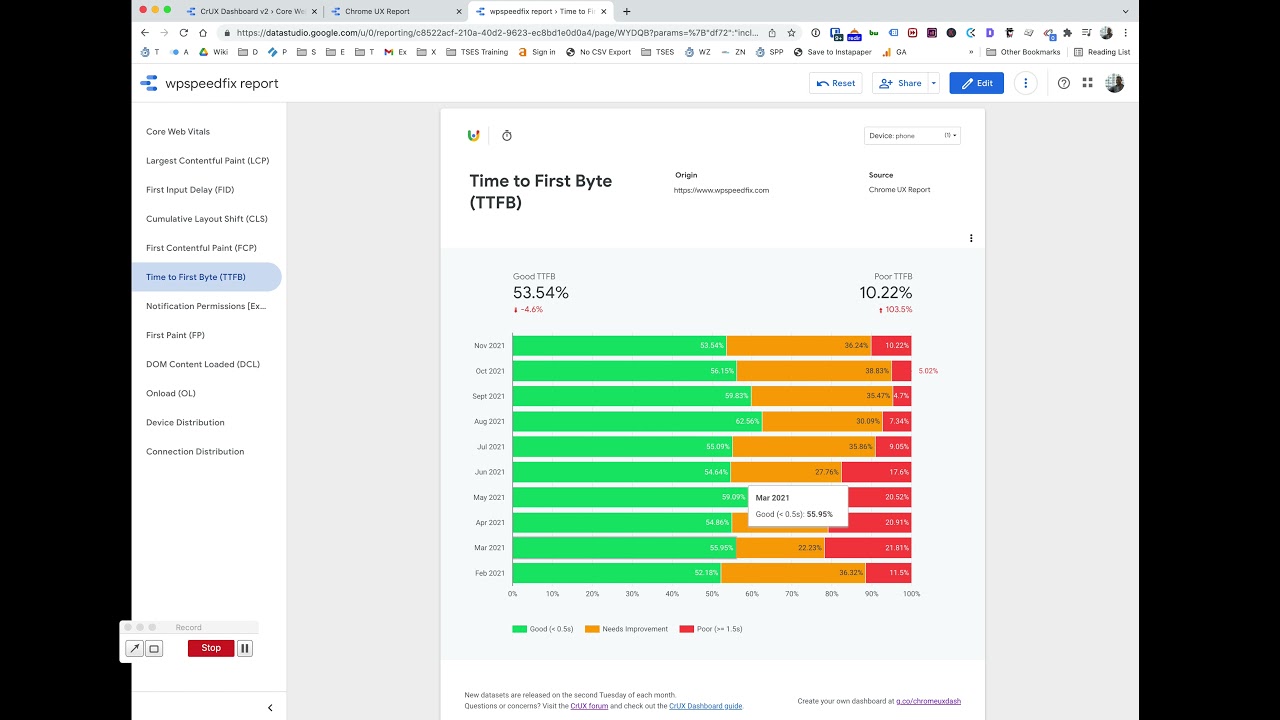Image resolution: width=1280 pixels, height=720 pixels.
Task: Select the stopwatch icon in report header
Action: click(x=507, y=136)
